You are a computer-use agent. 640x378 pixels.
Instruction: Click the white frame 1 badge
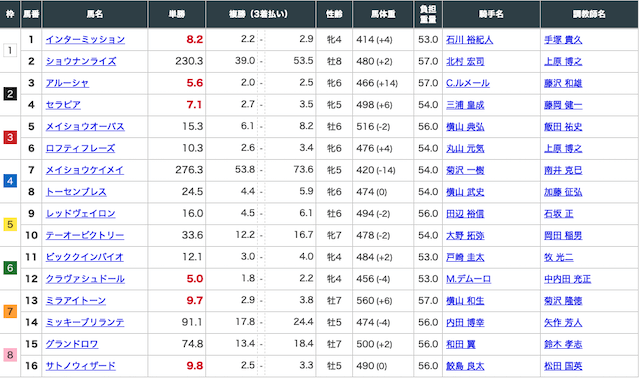(10, 51)
